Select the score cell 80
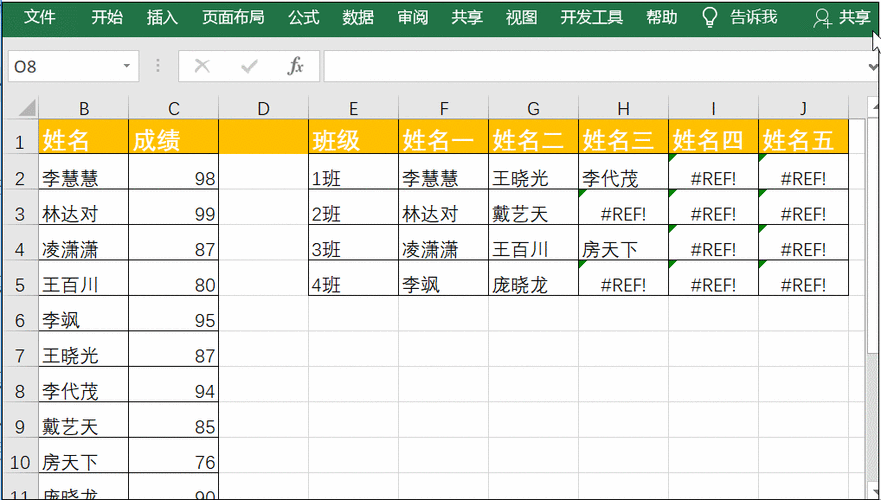The image size is (881, 500). (x=174, y=278)
